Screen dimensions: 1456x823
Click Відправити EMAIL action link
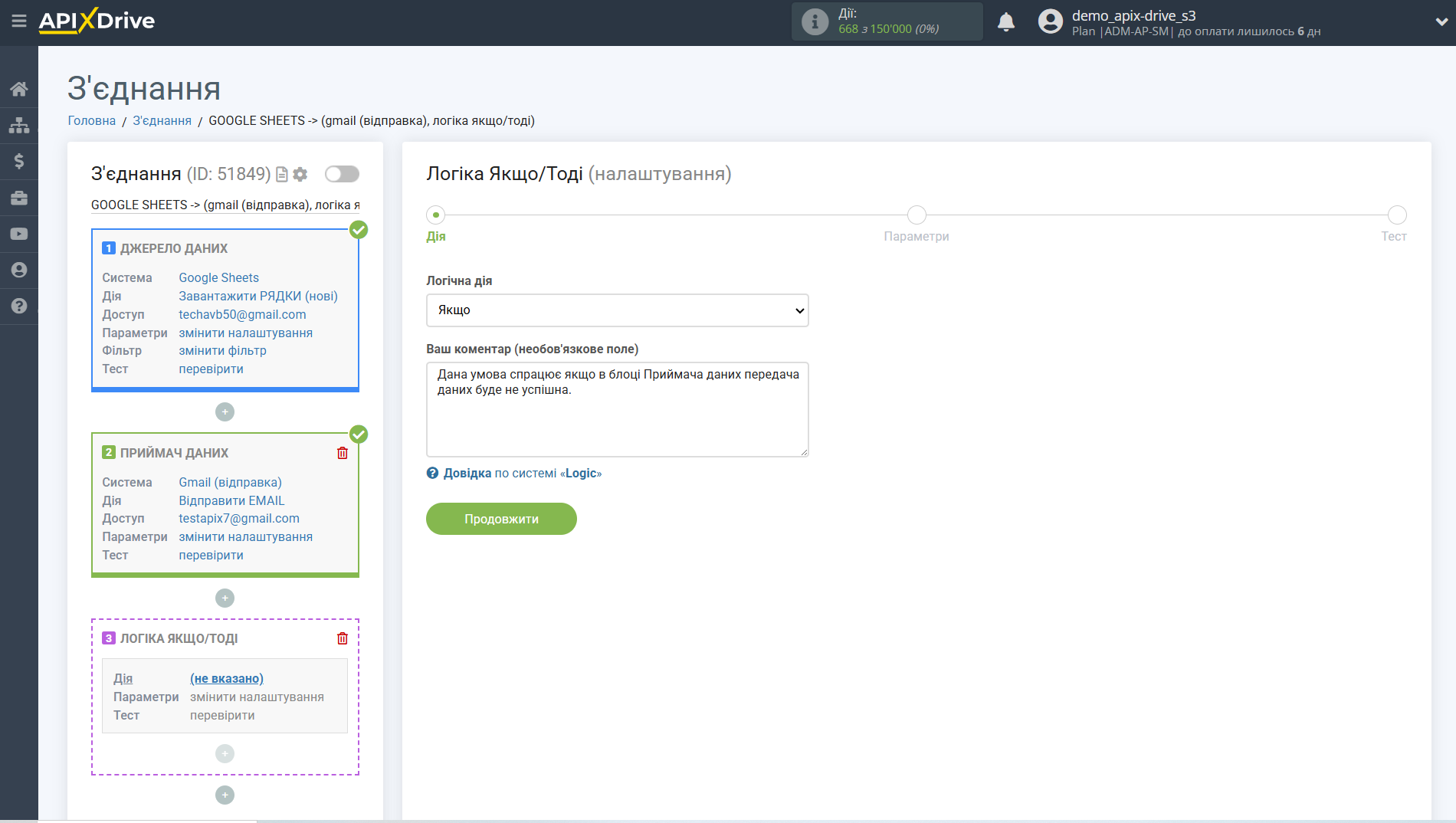[231, 500]
